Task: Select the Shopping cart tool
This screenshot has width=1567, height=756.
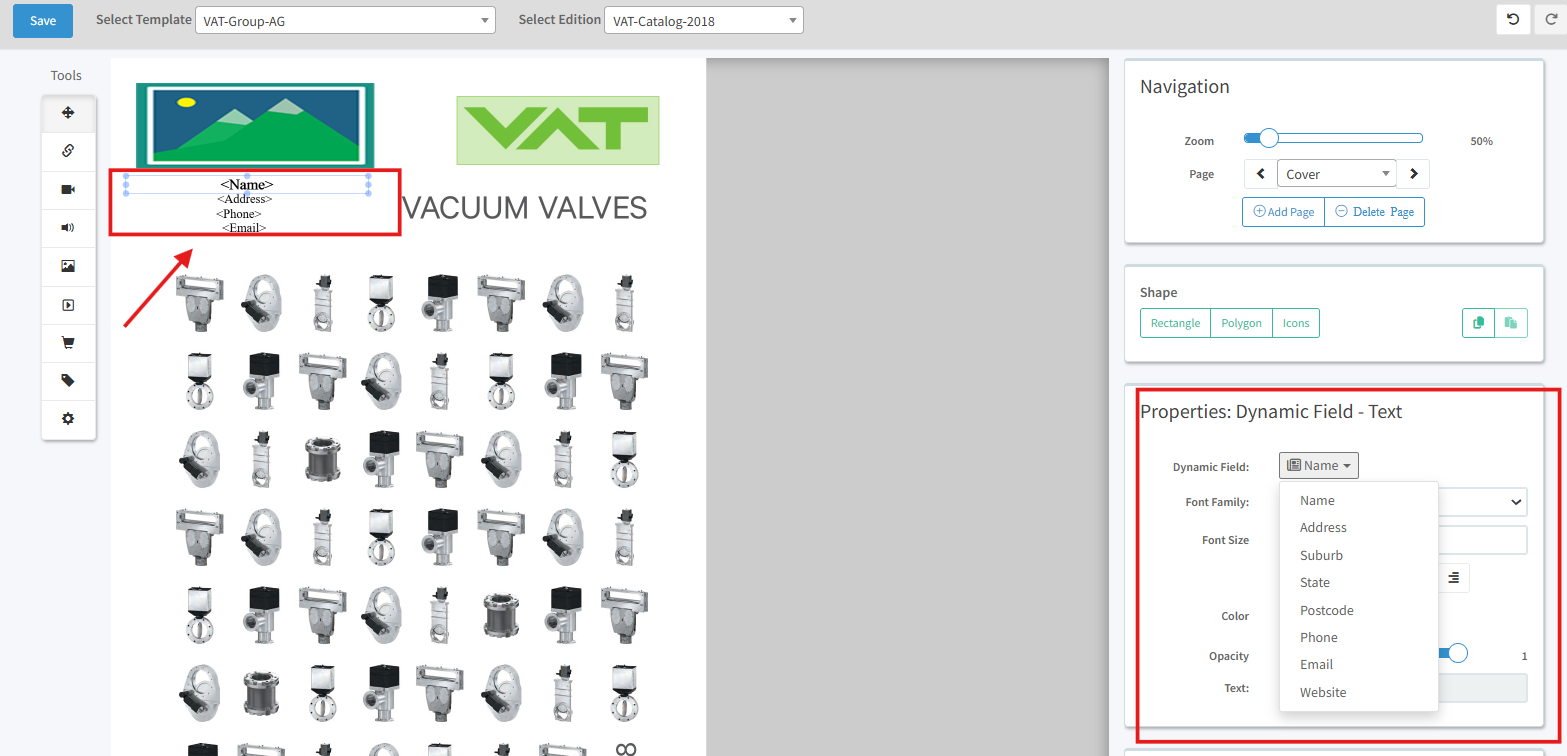Action: point(68,343)
